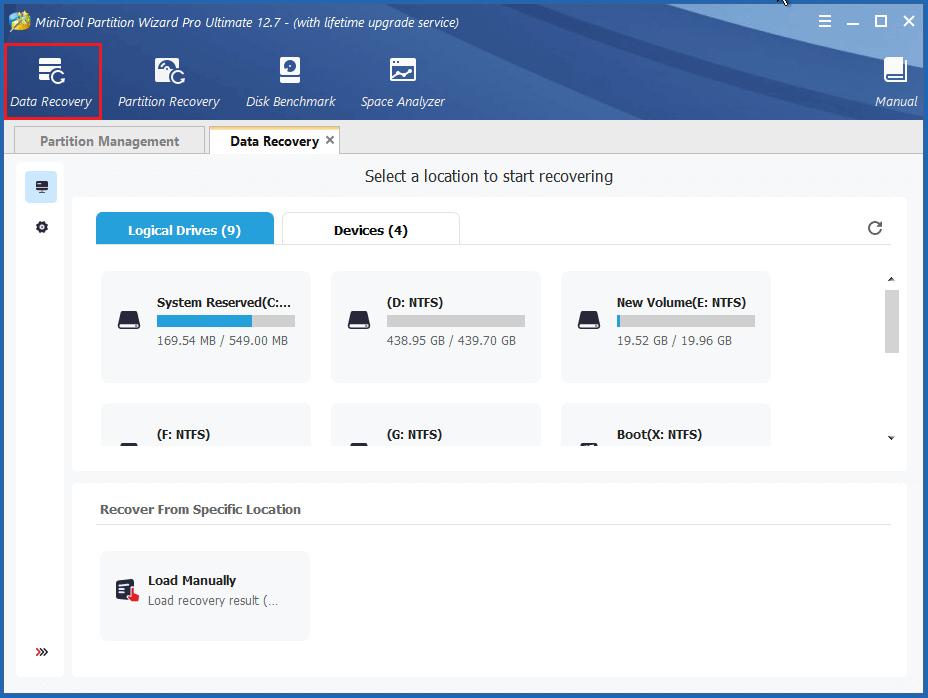
Task: Click the Load Manually icon
Action: pyautogui.click(x=127, y=590)
